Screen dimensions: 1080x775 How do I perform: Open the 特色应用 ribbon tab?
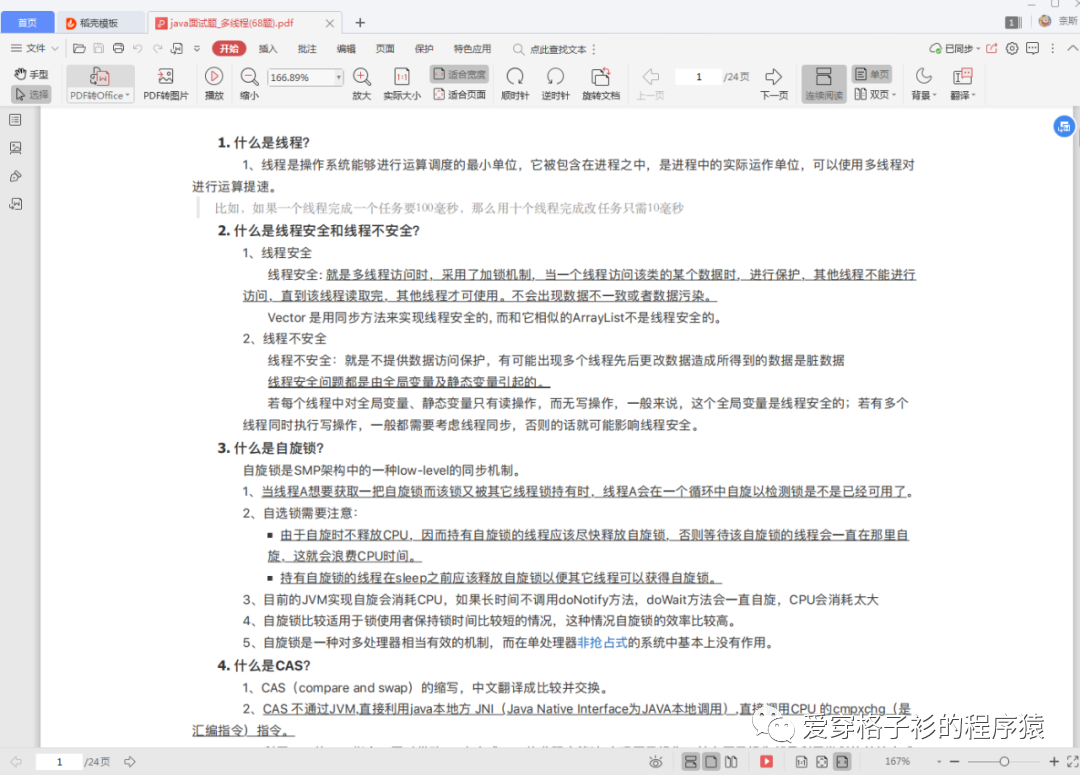(472, 49)
